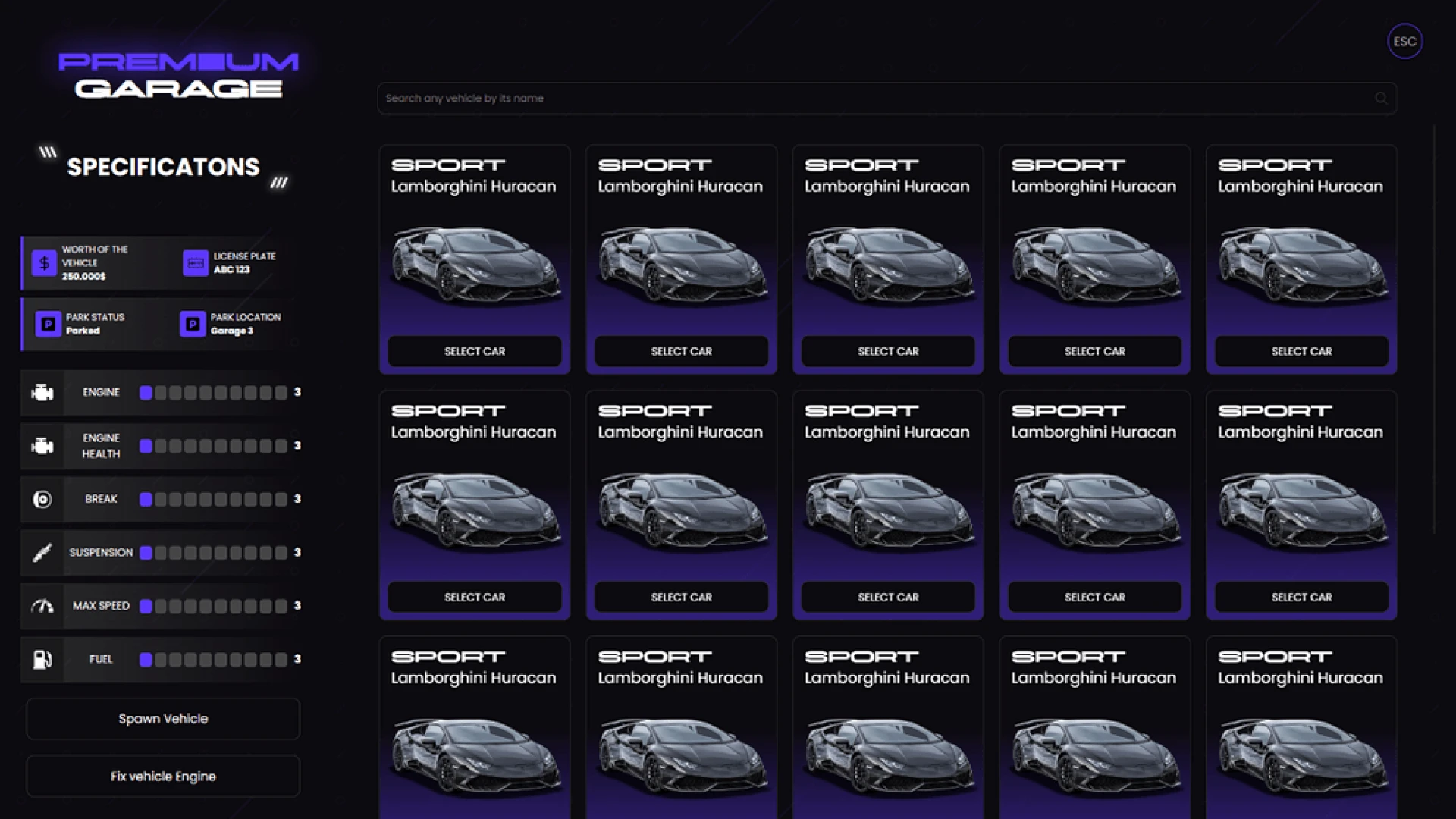Adjust the Engine level bar
The height and width of the screenshot is (819, 1456).
pos(213,393)
